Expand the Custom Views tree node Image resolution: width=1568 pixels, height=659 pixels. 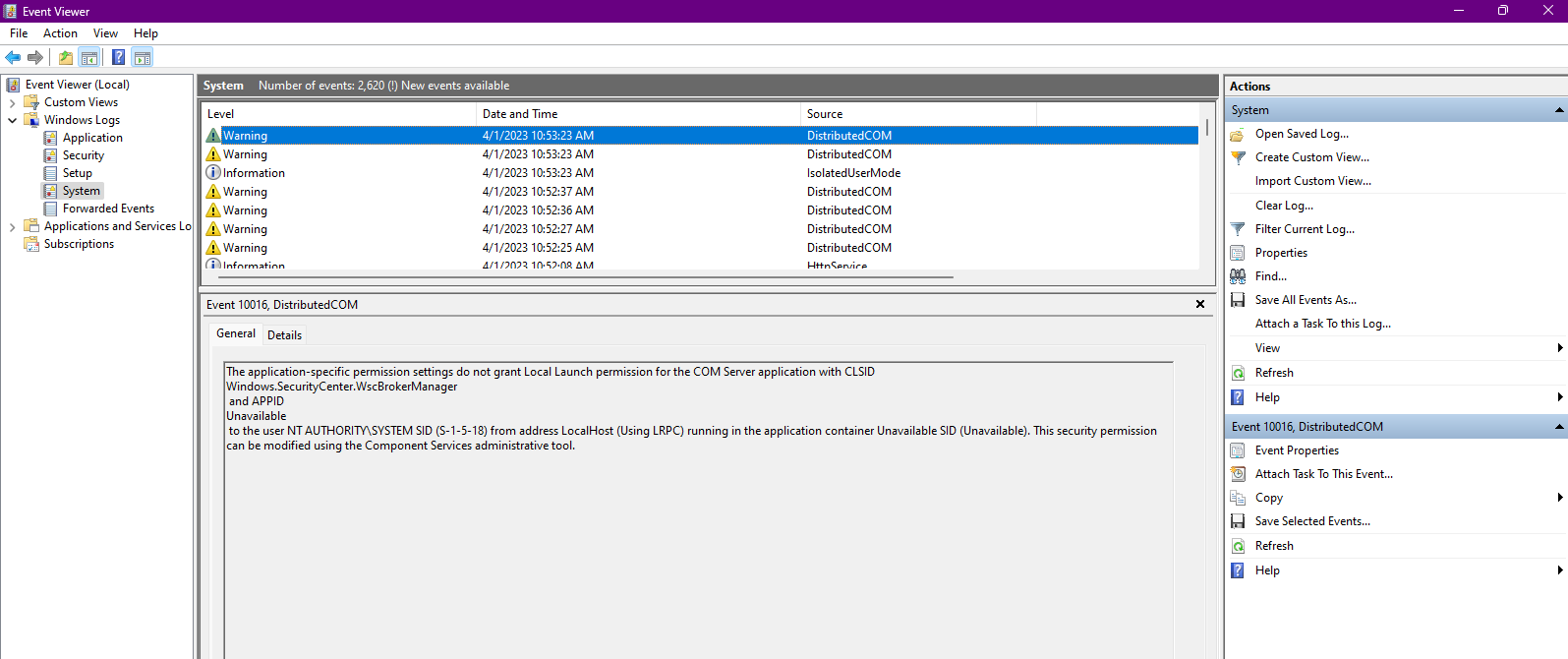point(12,102)
